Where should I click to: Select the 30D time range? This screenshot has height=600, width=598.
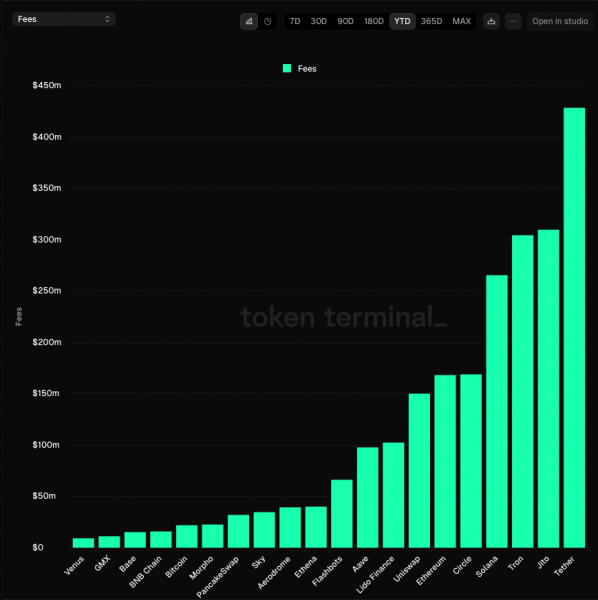coord(319,21)
